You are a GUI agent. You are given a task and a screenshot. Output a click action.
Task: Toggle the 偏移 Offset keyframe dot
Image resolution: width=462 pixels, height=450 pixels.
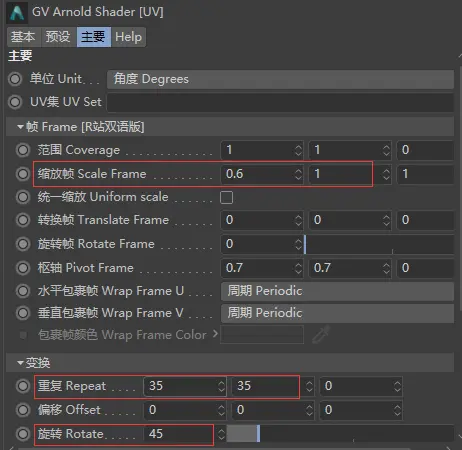click(23, 410)
